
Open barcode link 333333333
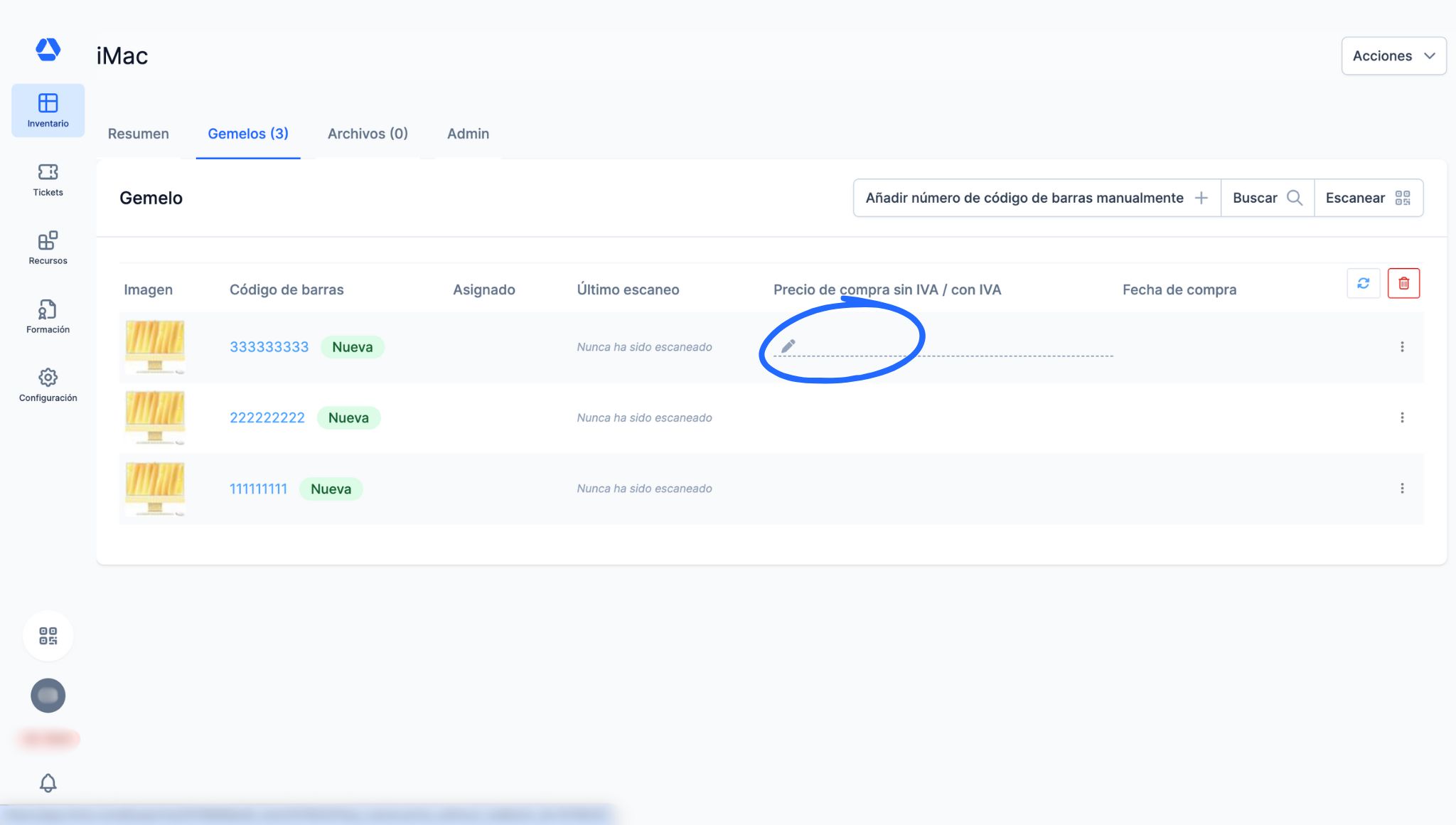click(x=269, y=347)
